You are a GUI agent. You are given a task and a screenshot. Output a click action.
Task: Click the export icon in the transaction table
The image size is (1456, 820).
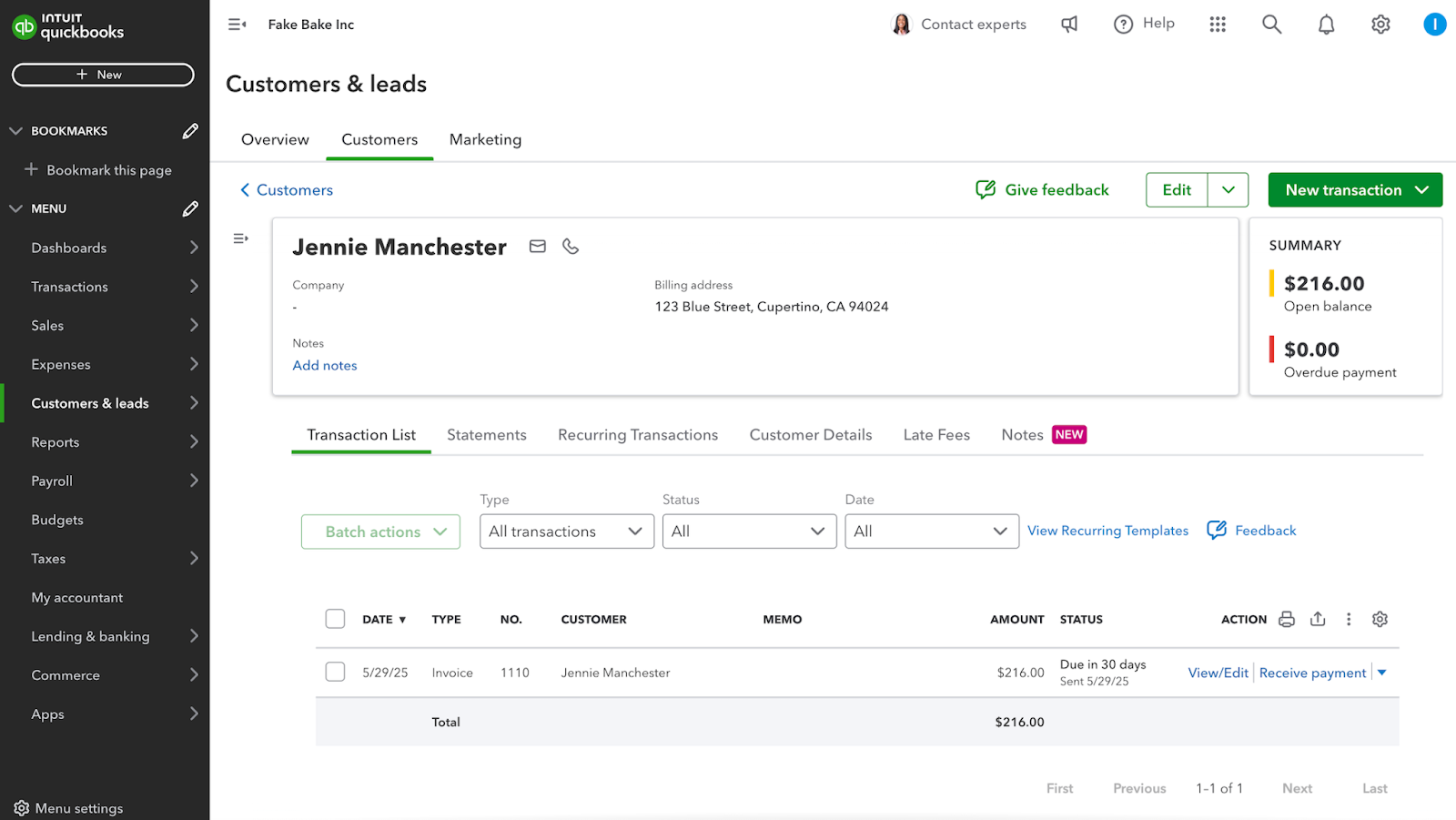1318,618
